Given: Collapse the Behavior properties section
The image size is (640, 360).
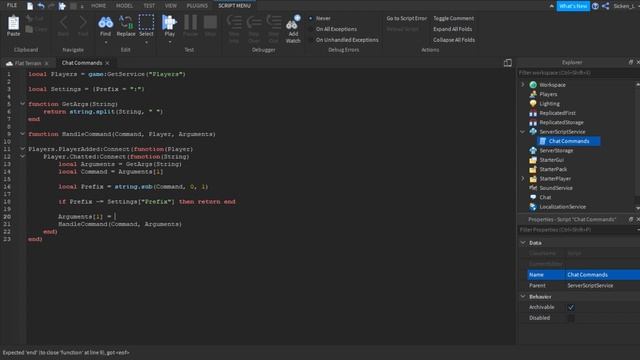Looking at the screenshot, I should point(523,297).
